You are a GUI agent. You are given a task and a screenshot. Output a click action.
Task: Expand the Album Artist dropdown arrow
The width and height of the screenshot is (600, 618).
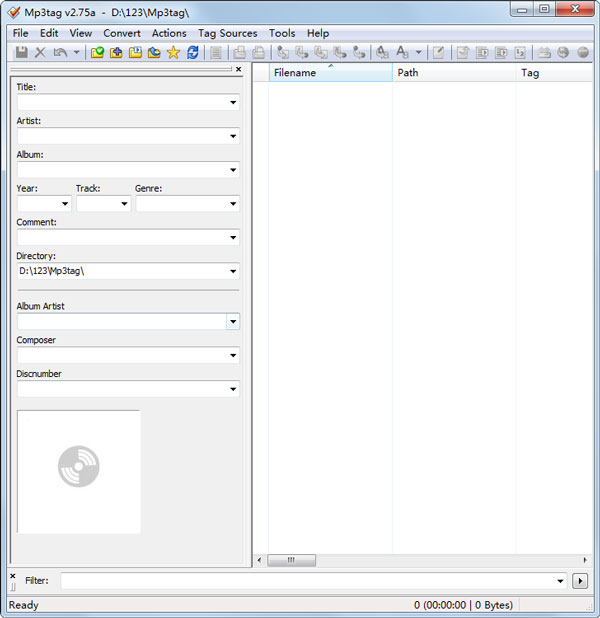pos(233,322)
